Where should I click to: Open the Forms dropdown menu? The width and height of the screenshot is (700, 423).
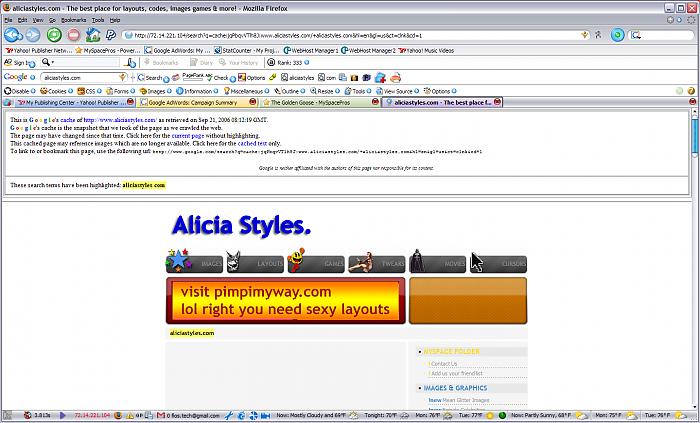(x=120, y=91)
